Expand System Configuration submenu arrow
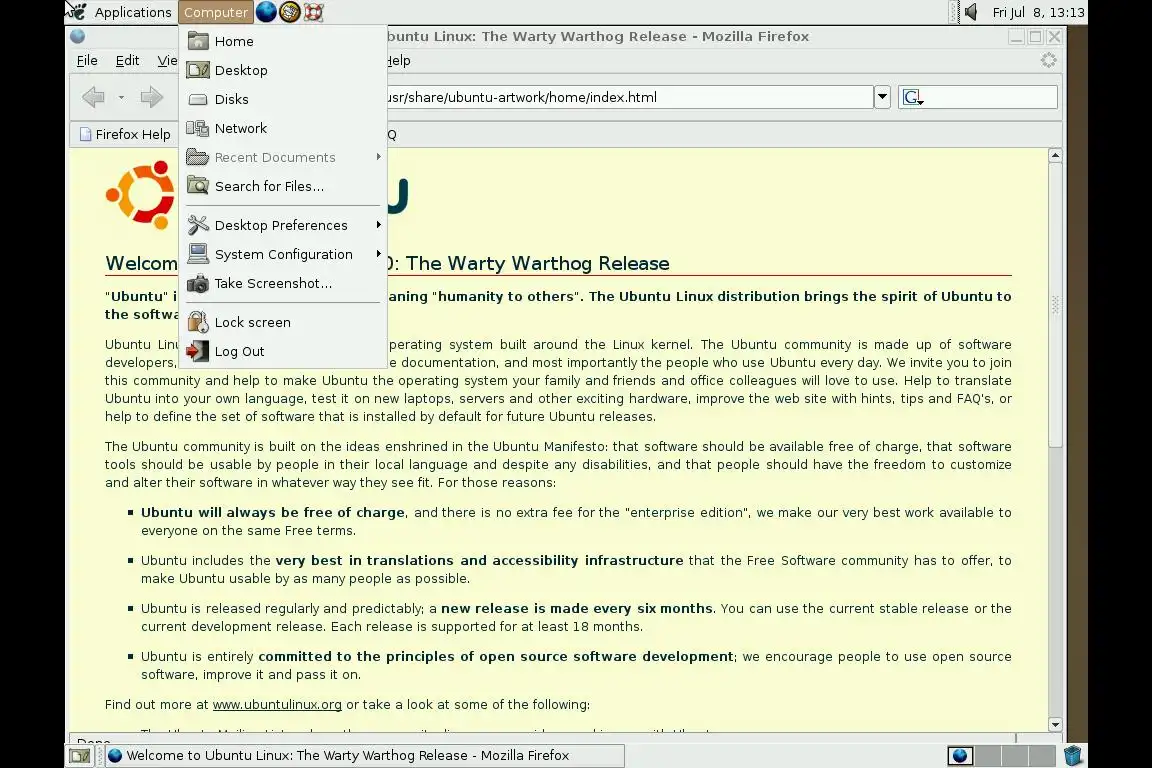The height and width of the screenshot is (768, 1152). coord(378,254)
